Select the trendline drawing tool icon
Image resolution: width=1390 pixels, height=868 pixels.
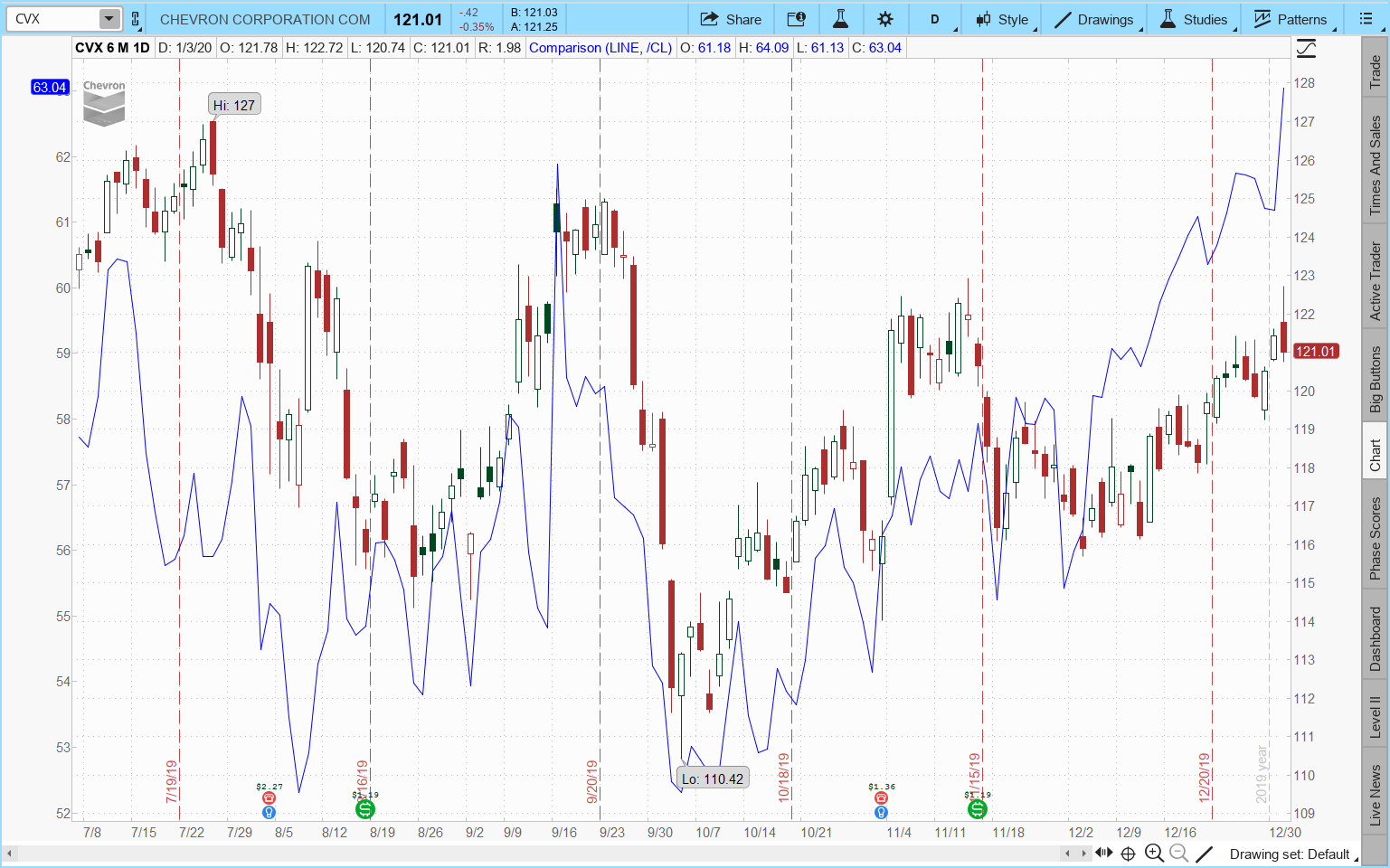click(1204, 854)
